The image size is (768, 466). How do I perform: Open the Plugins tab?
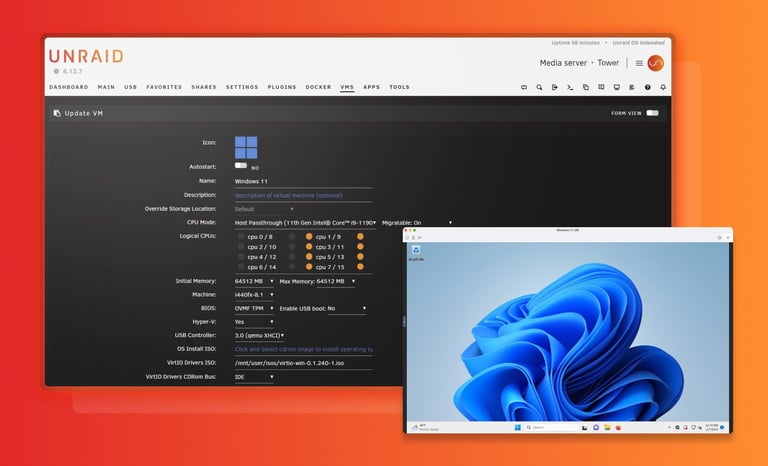[282, 87]
